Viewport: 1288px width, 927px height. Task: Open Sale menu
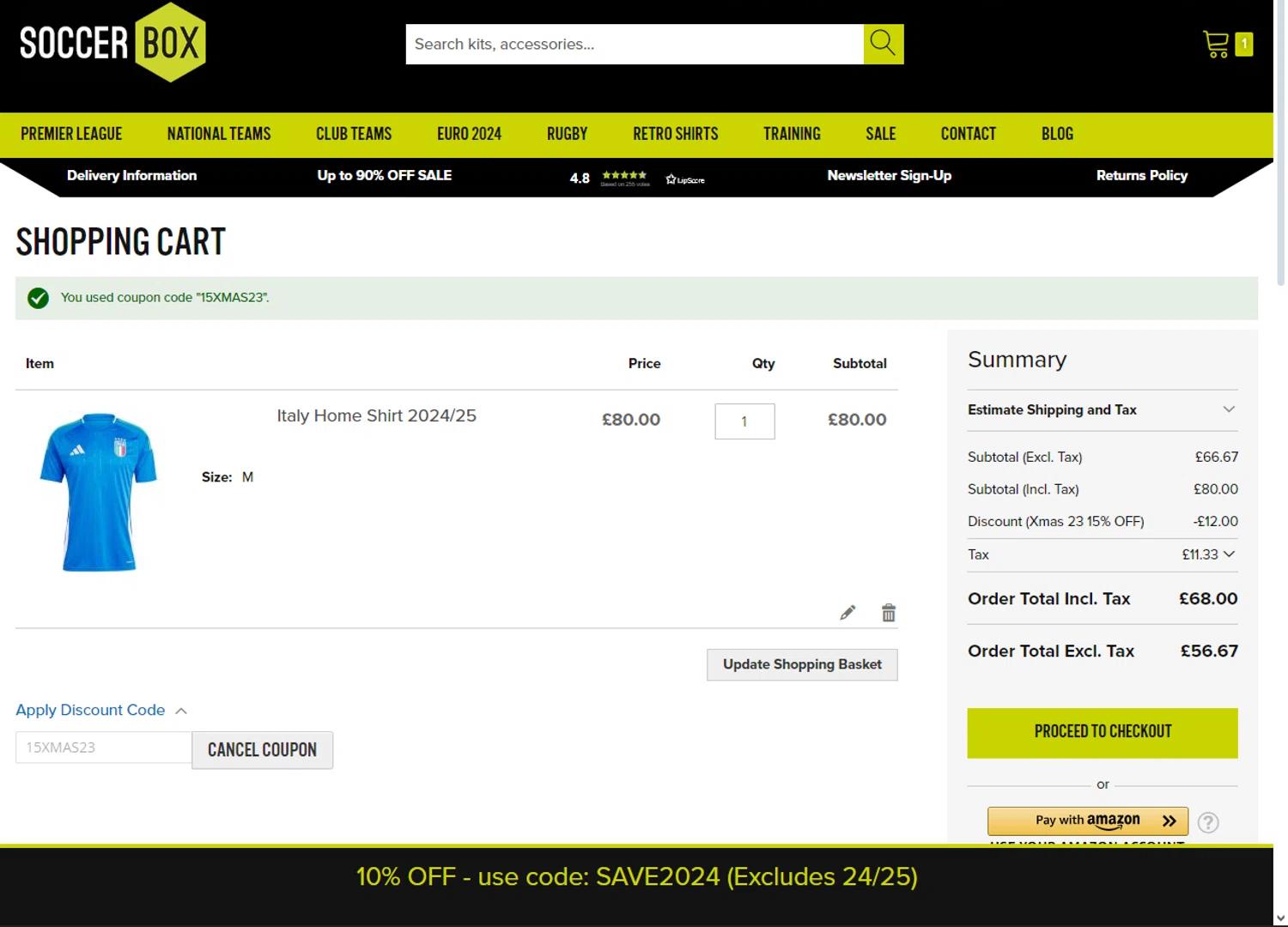pos(881,134)
